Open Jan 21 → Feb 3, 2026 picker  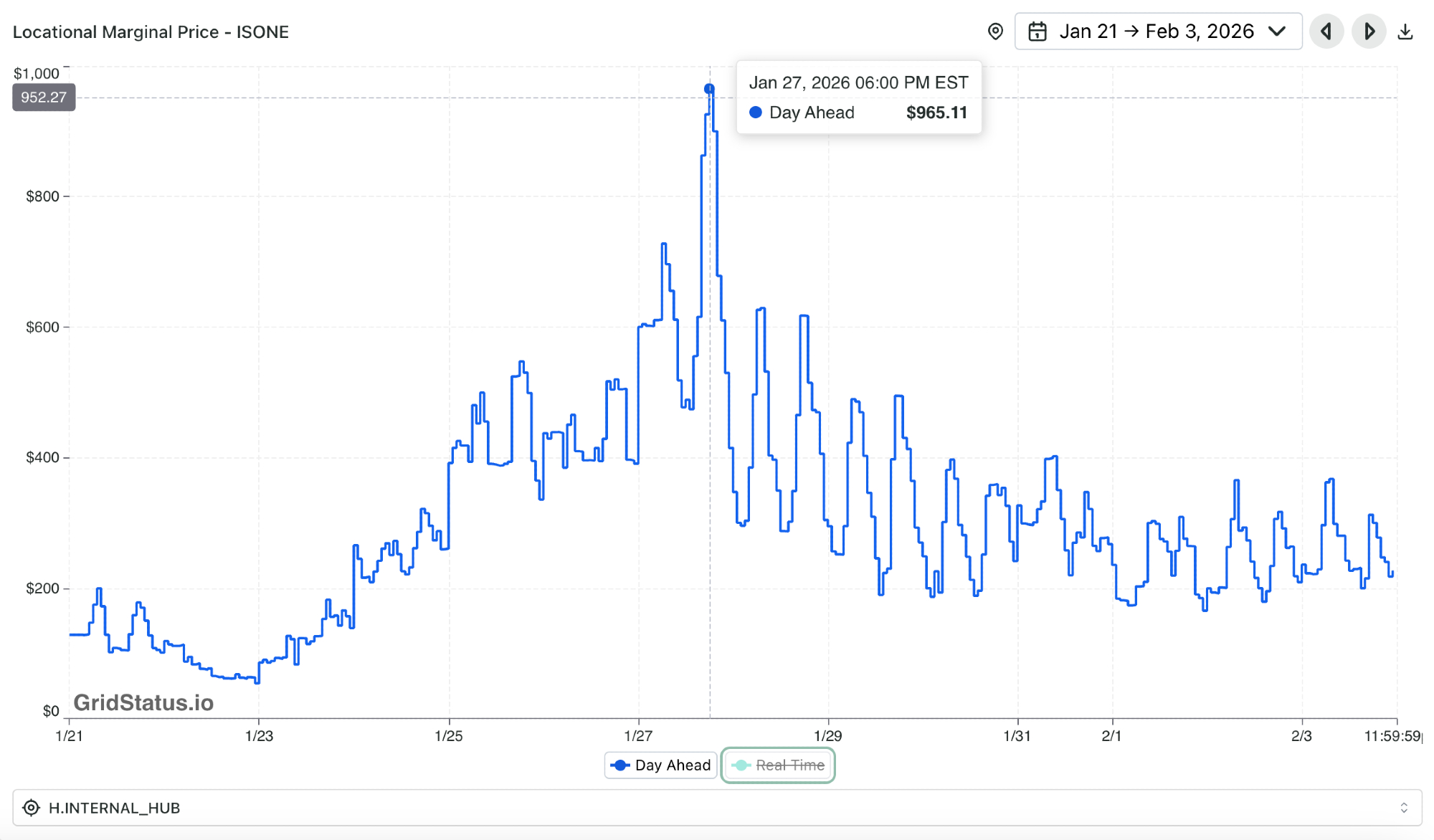coord(1157,32)
